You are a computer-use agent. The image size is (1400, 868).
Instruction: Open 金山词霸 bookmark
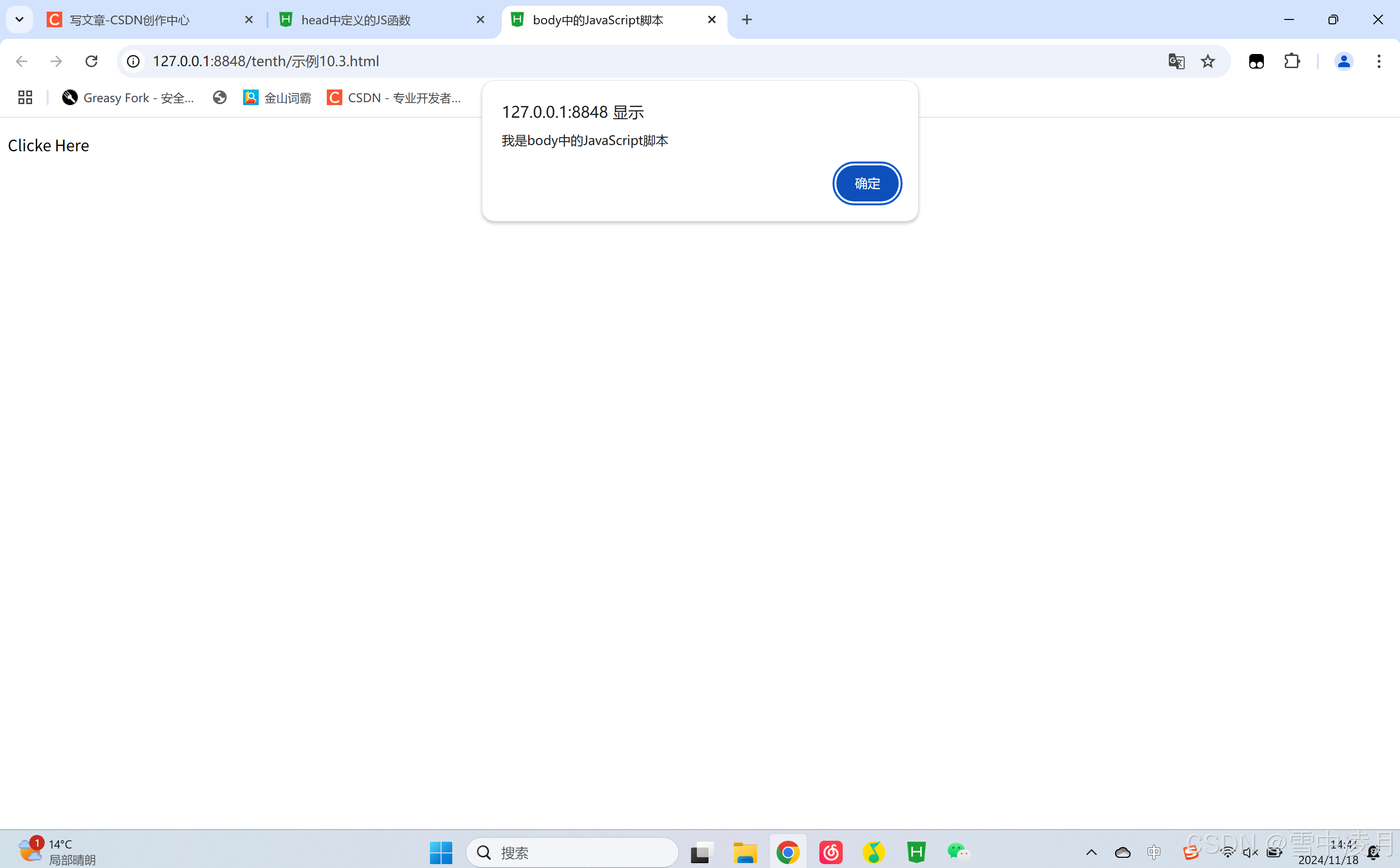click(x=277, y=98)
